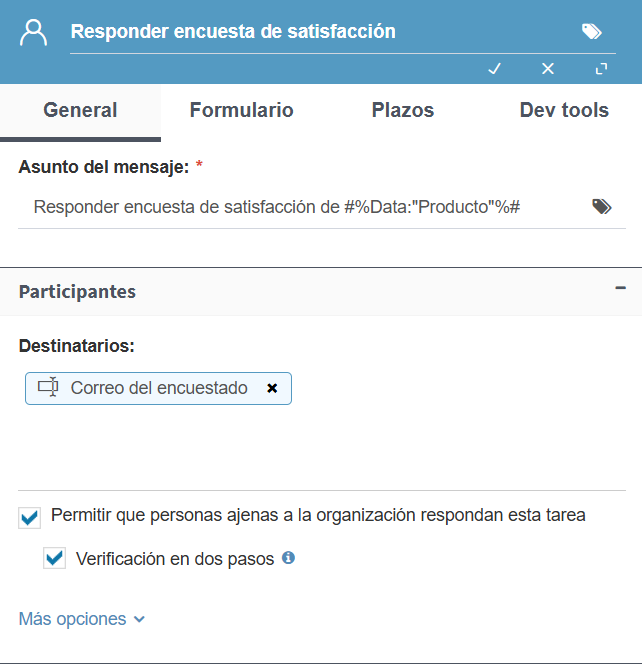
Task: Remove Correo del encuestado recipient
Action: 272,388
